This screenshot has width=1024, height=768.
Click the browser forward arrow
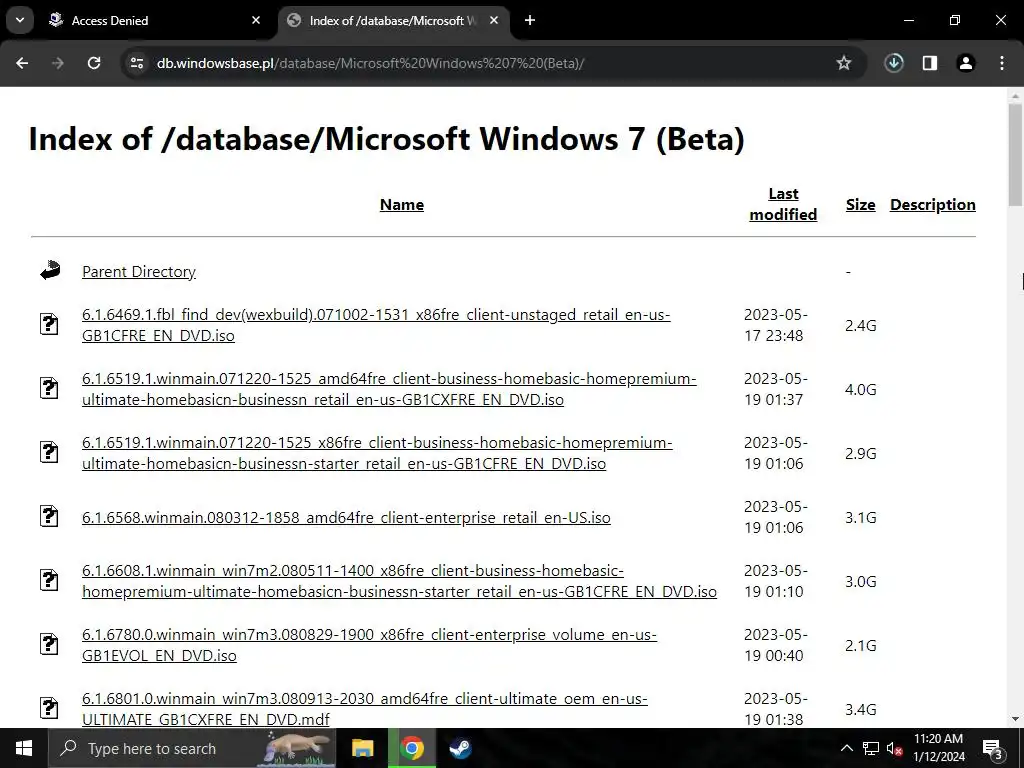pyautogui.click(x=58, y=63)
